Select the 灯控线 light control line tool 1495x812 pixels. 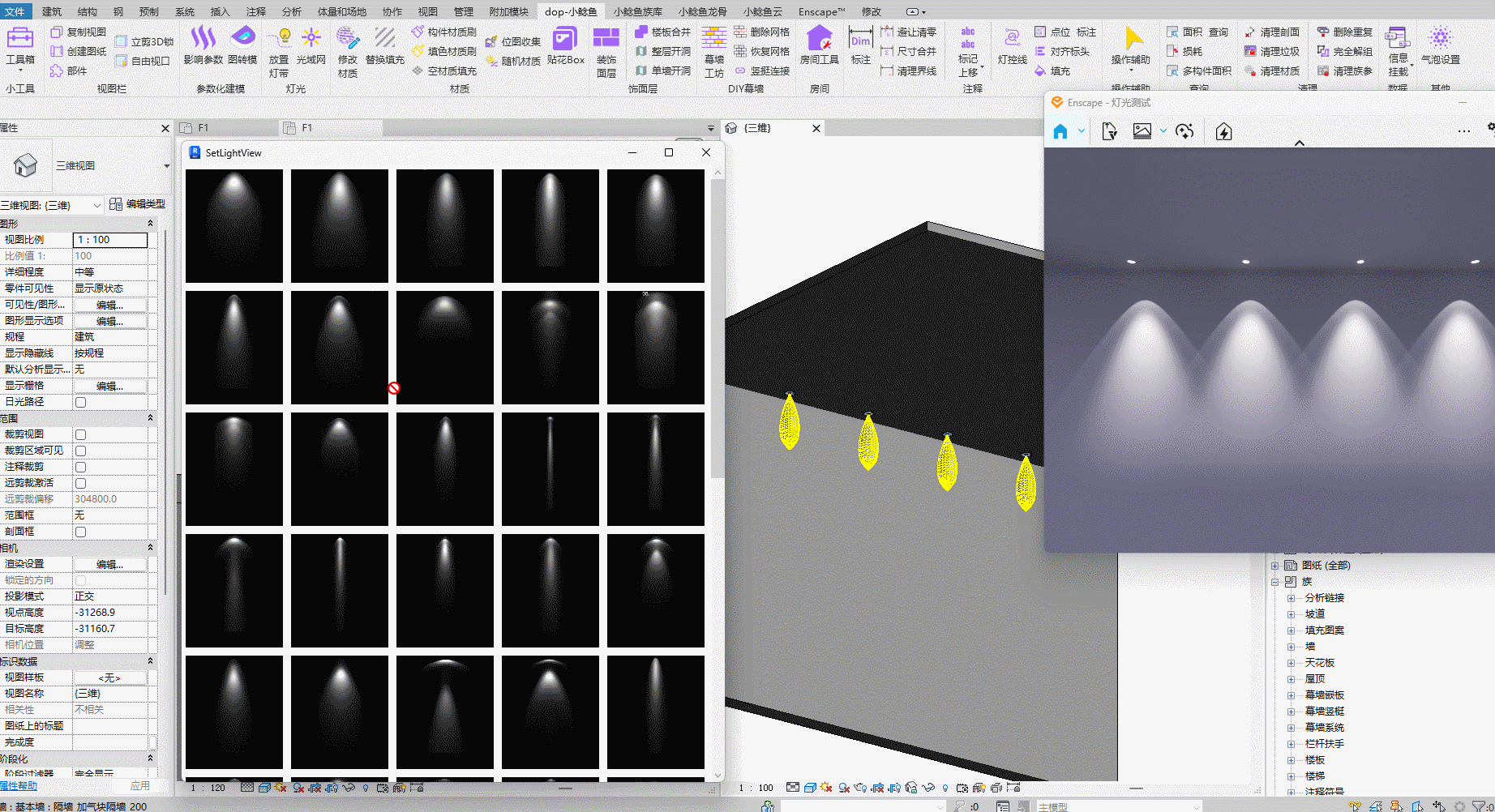(x=1012, y=46)
